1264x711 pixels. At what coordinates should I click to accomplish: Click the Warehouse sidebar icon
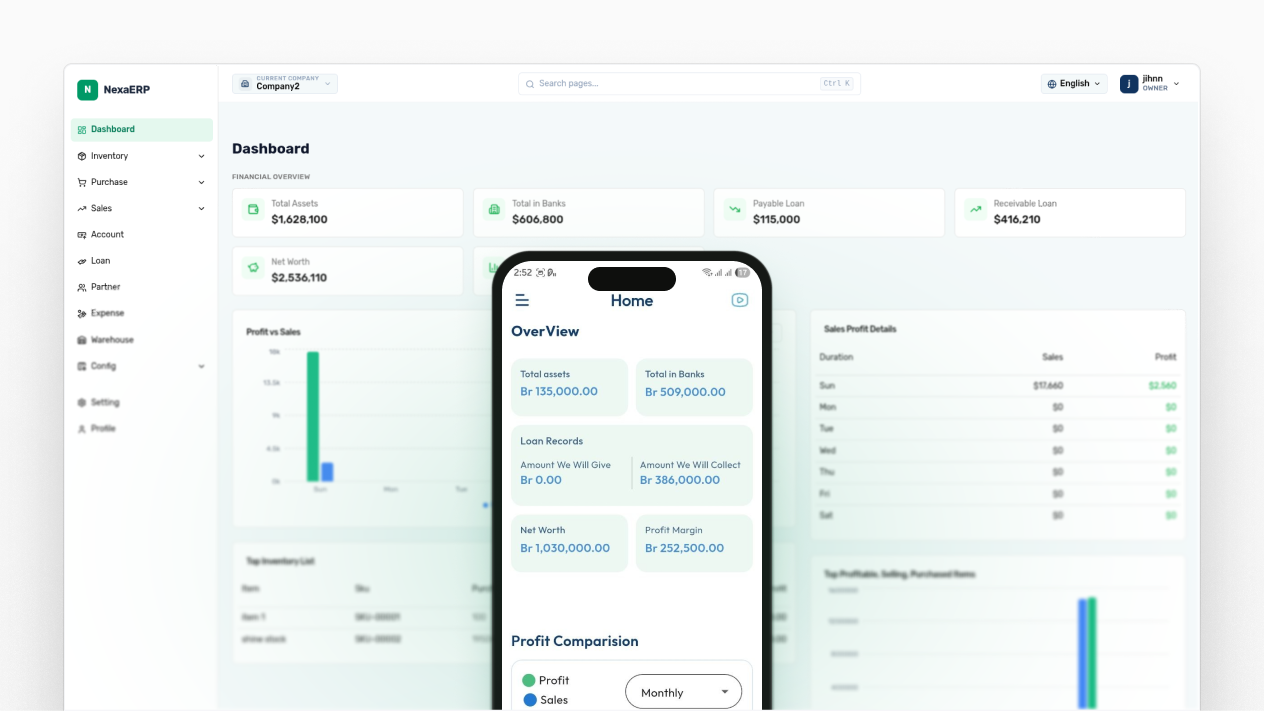coord(82,340)
